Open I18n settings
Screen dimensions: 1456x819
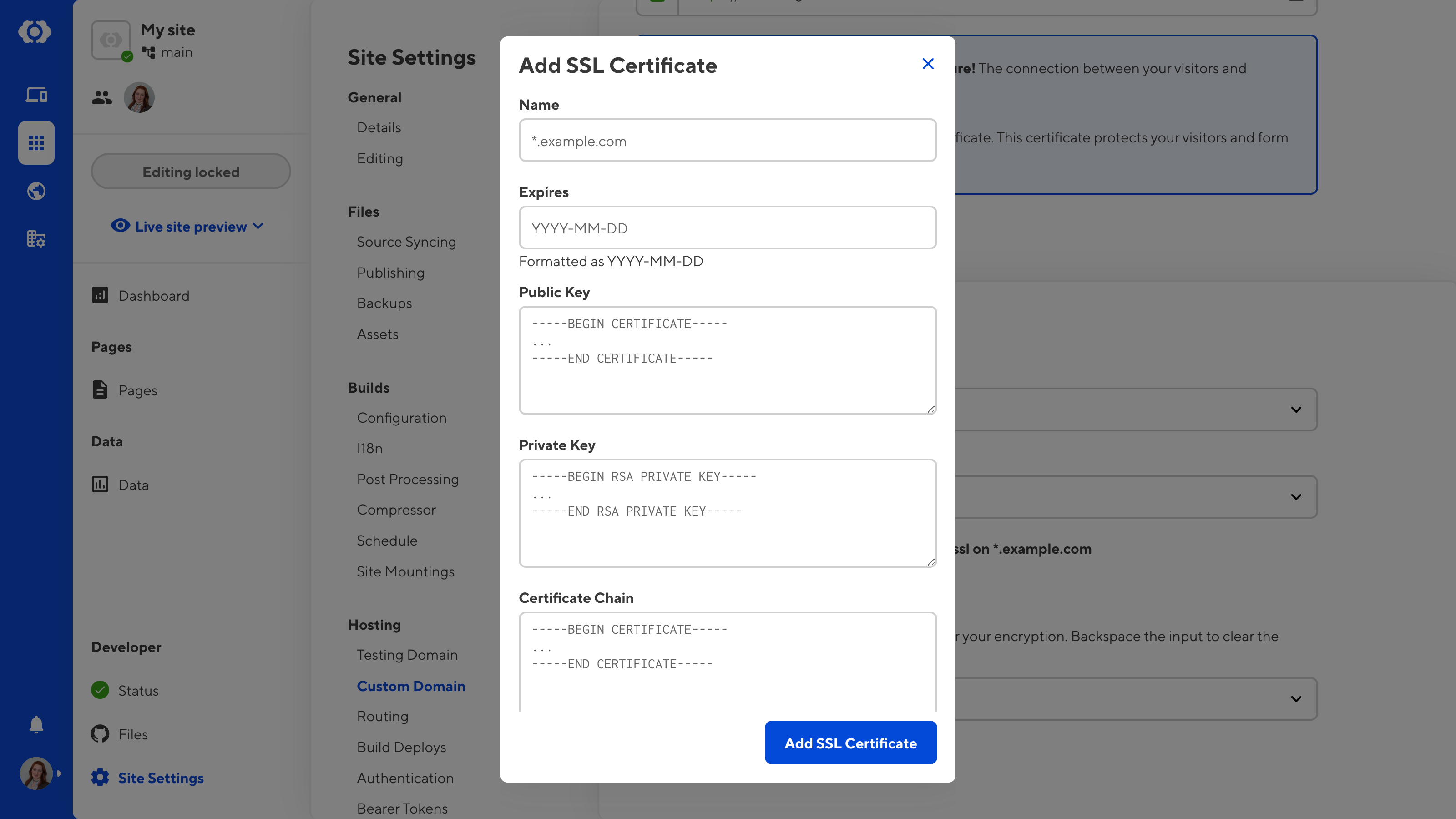coord(369,448)
